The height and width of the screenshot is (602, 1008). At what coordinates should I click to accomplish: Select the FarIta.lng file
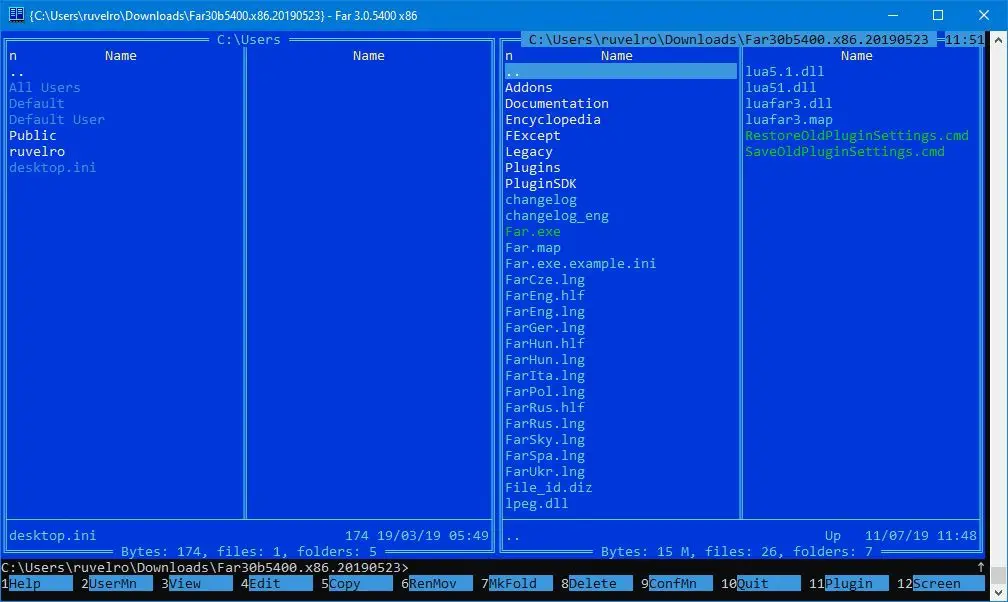(x=544, y=376)
